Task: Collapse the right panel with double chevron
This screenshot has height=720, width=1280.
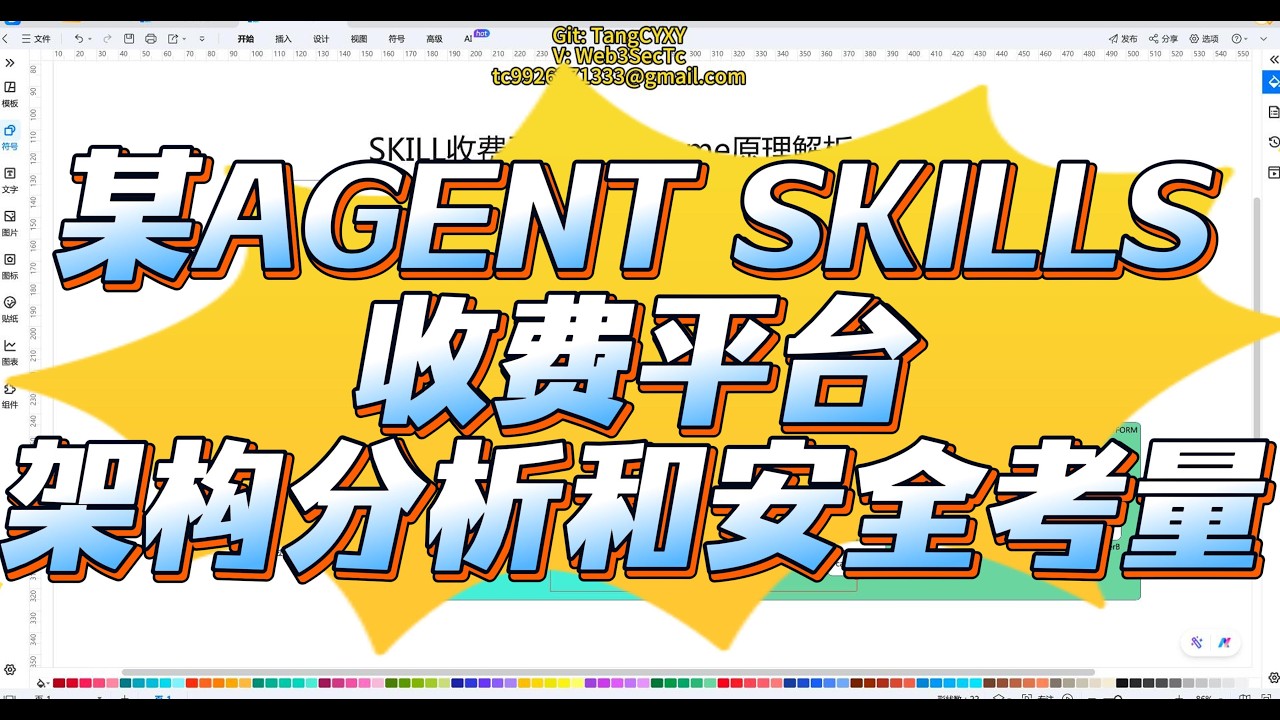Action: pos(1273,60)
